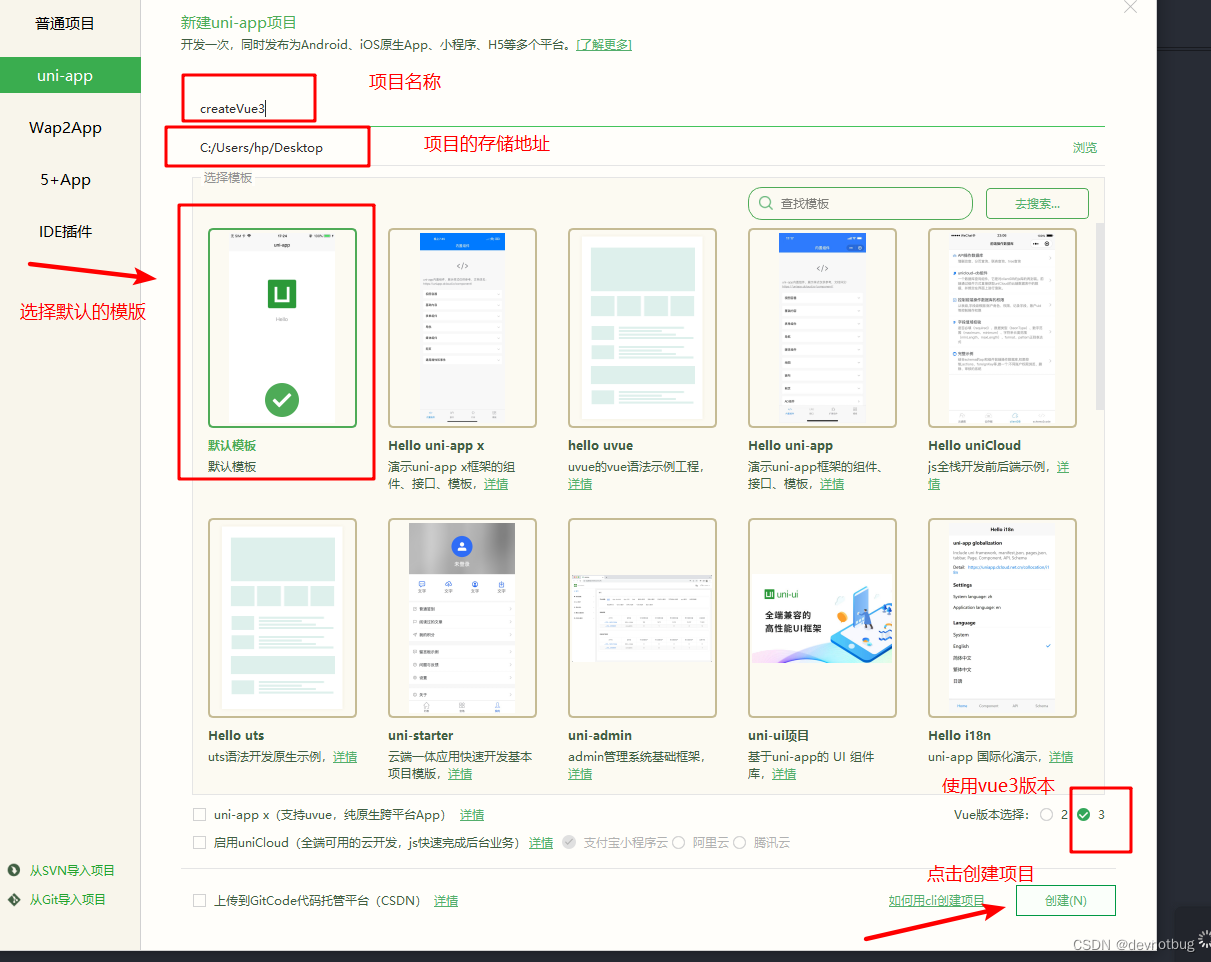Select the Hello uts template thumbnail

pos(282,618)
